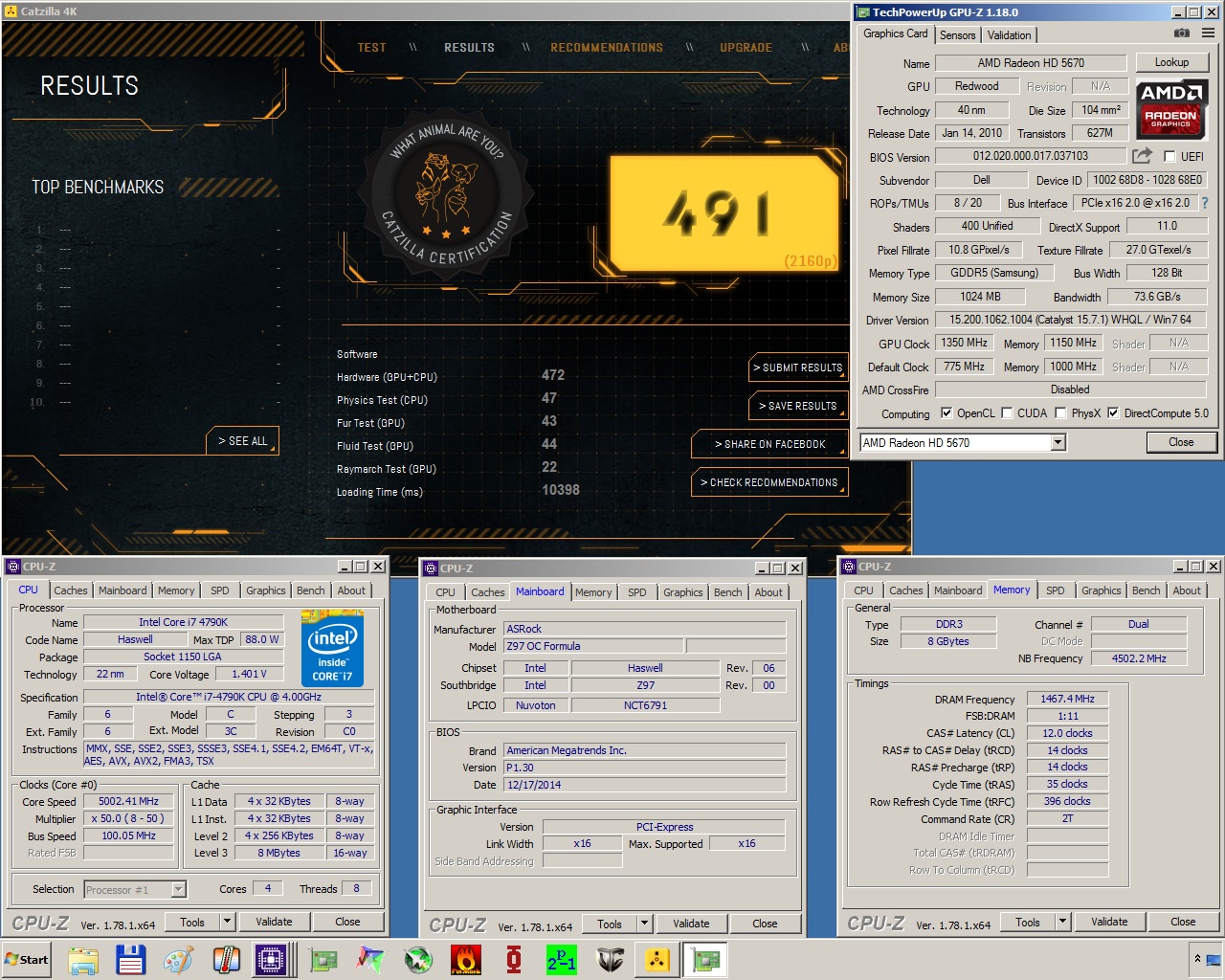
Task: Go to the Catzilla TEST tab
Action: coord(371,48)
